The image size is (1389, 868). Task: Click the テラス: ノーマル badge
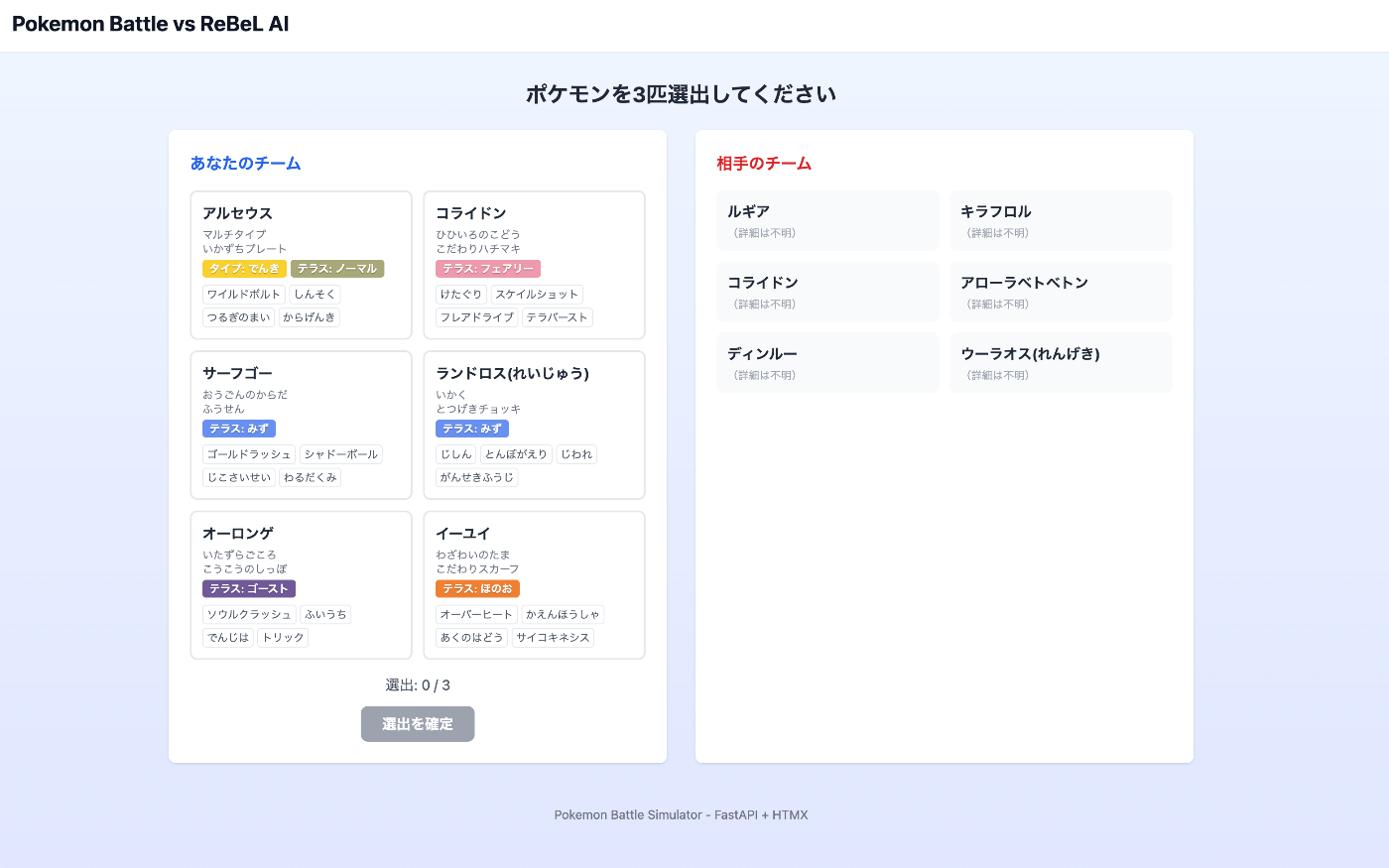(x=337, y=269)
